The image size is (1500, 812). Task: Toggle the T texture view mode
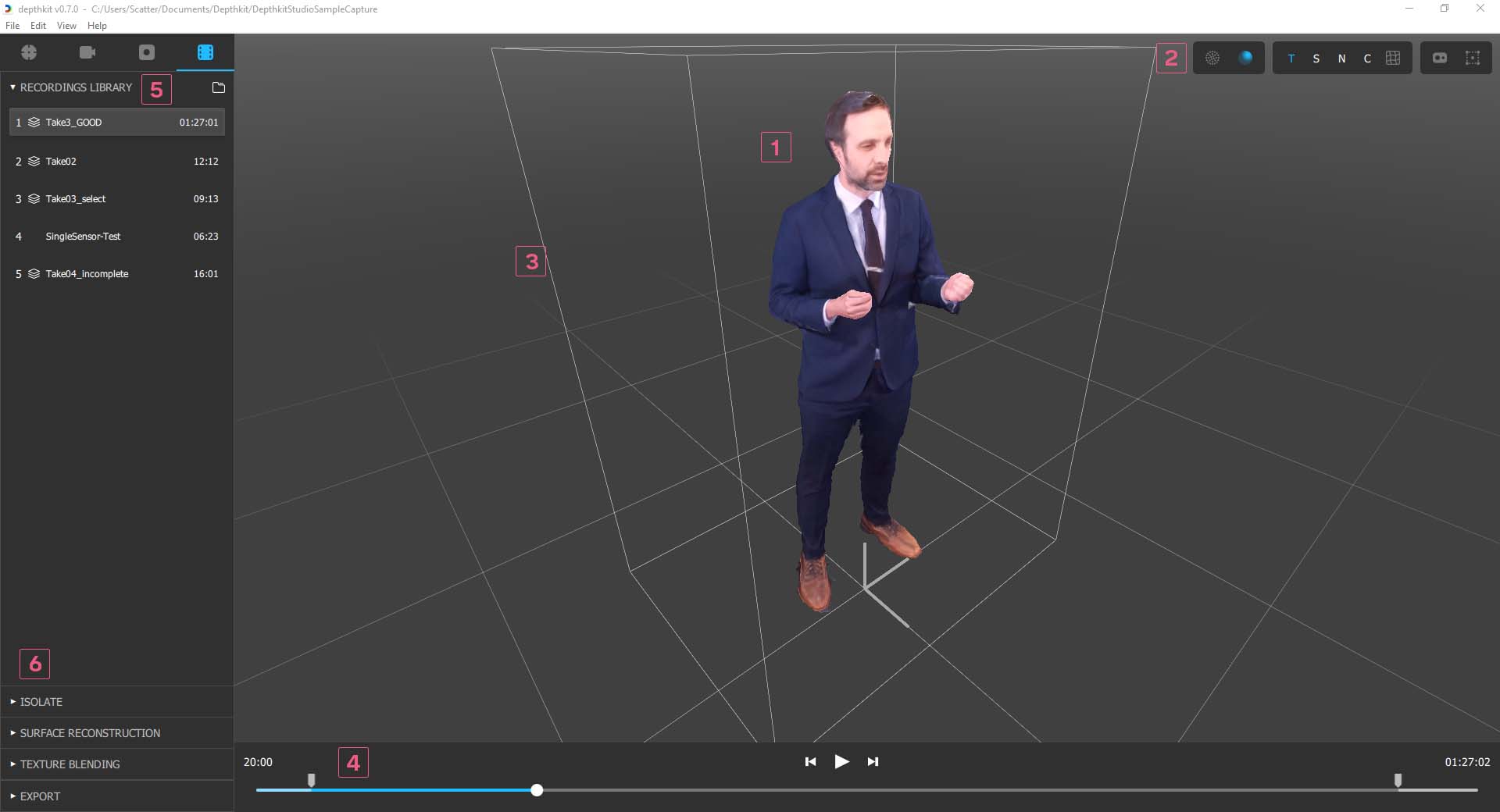(x=1291, y=59)
